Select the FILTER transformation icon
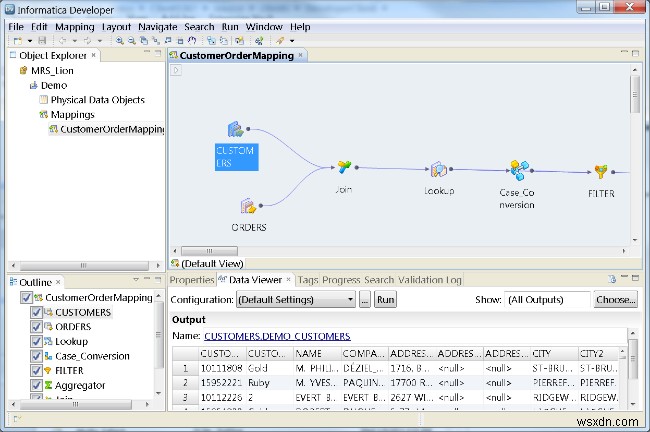The width and height of the screenshot is (650, 432). click(x=600, y=173)
